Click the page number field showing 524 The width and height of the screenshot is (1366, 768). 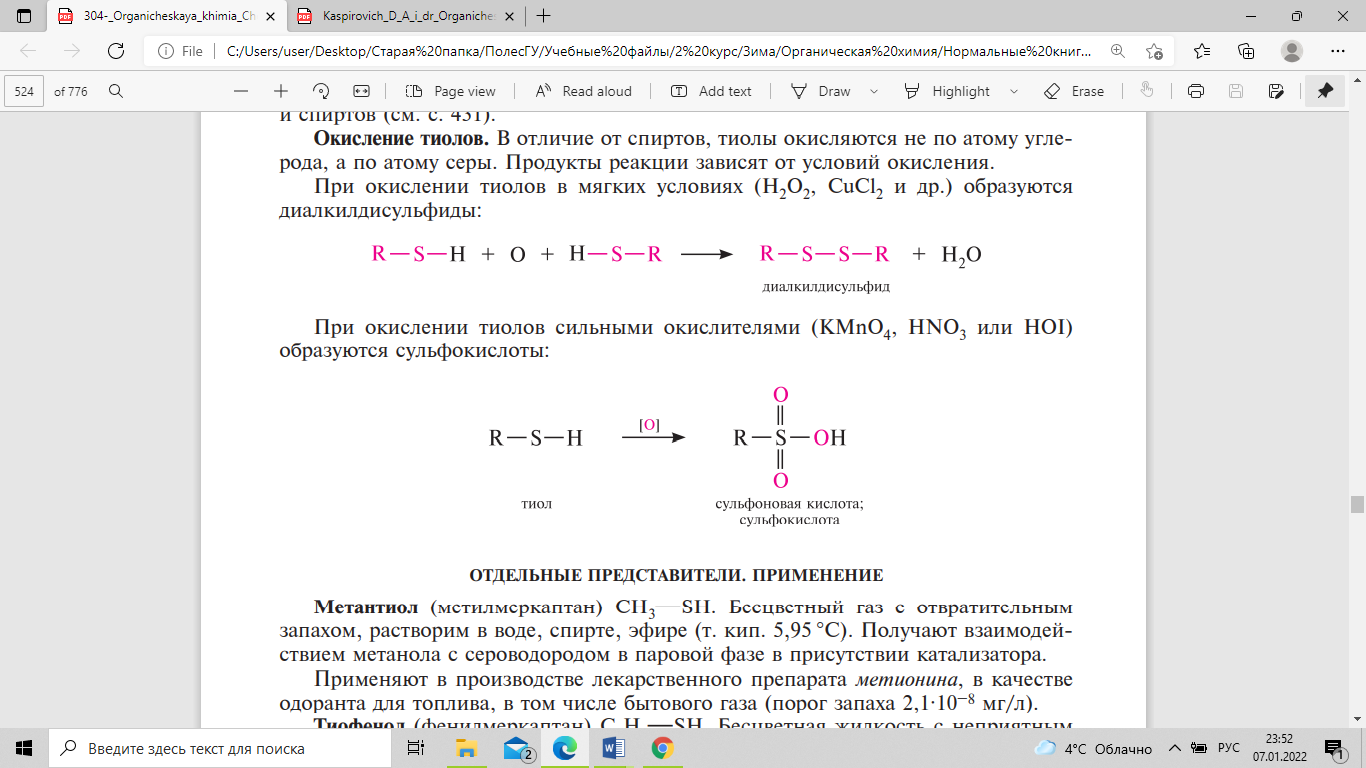[25, 91]
